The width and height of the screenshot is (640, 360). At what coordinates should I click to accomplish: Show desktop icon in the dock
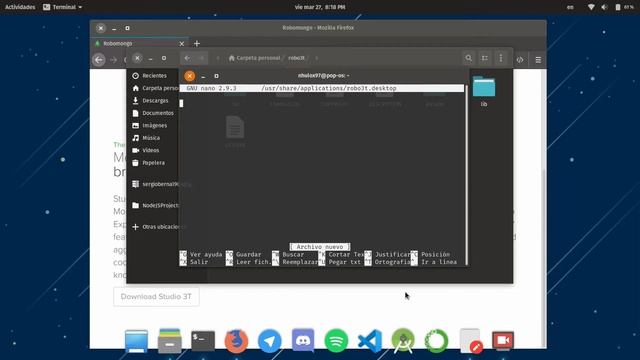(x=136, y=341)
